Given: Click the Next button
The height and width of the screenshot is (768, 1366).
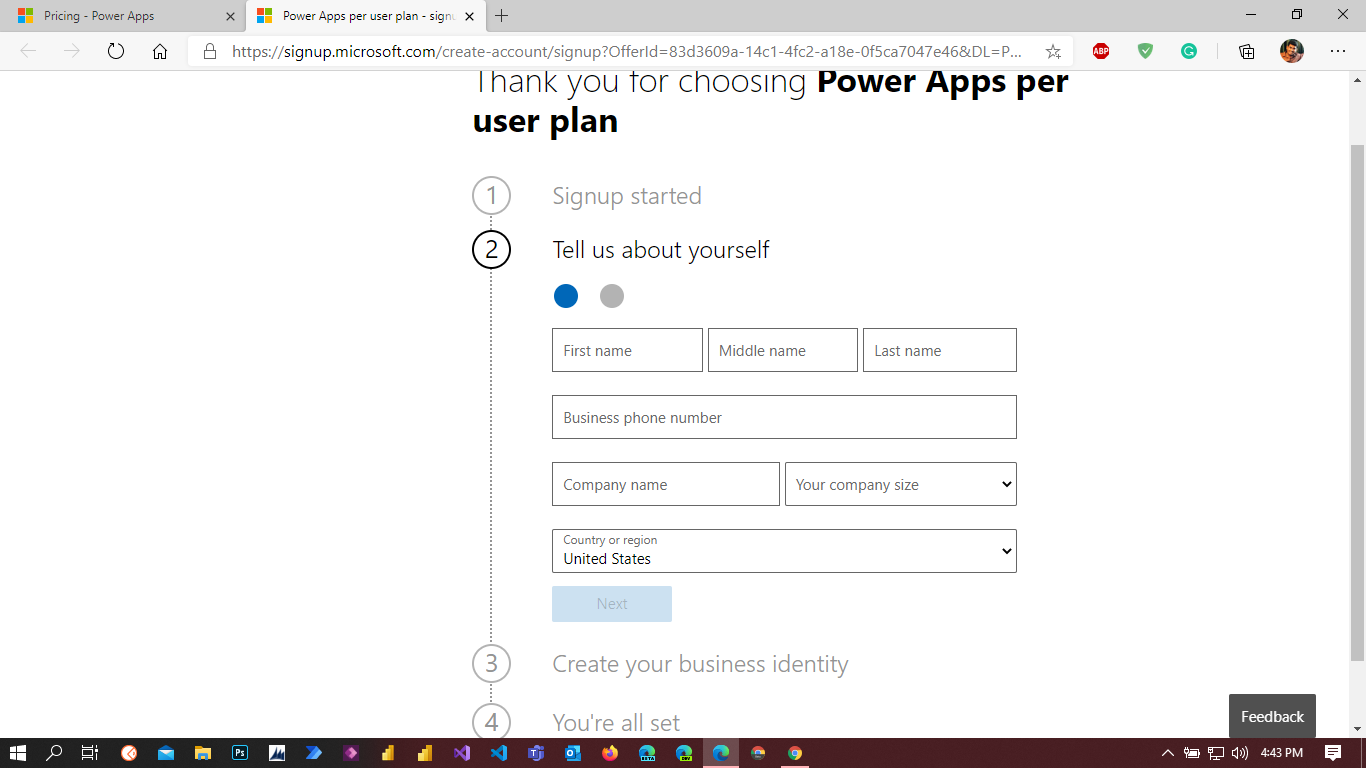Looking at the screenshot, I should (x=612, y=604).
